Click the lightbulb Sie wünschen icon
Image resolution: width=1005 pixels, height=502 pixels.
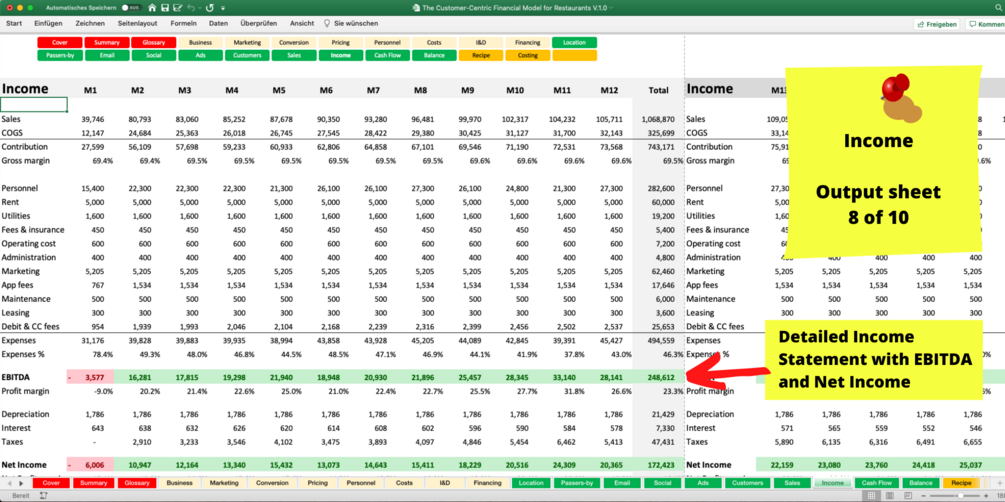[327, 23]
